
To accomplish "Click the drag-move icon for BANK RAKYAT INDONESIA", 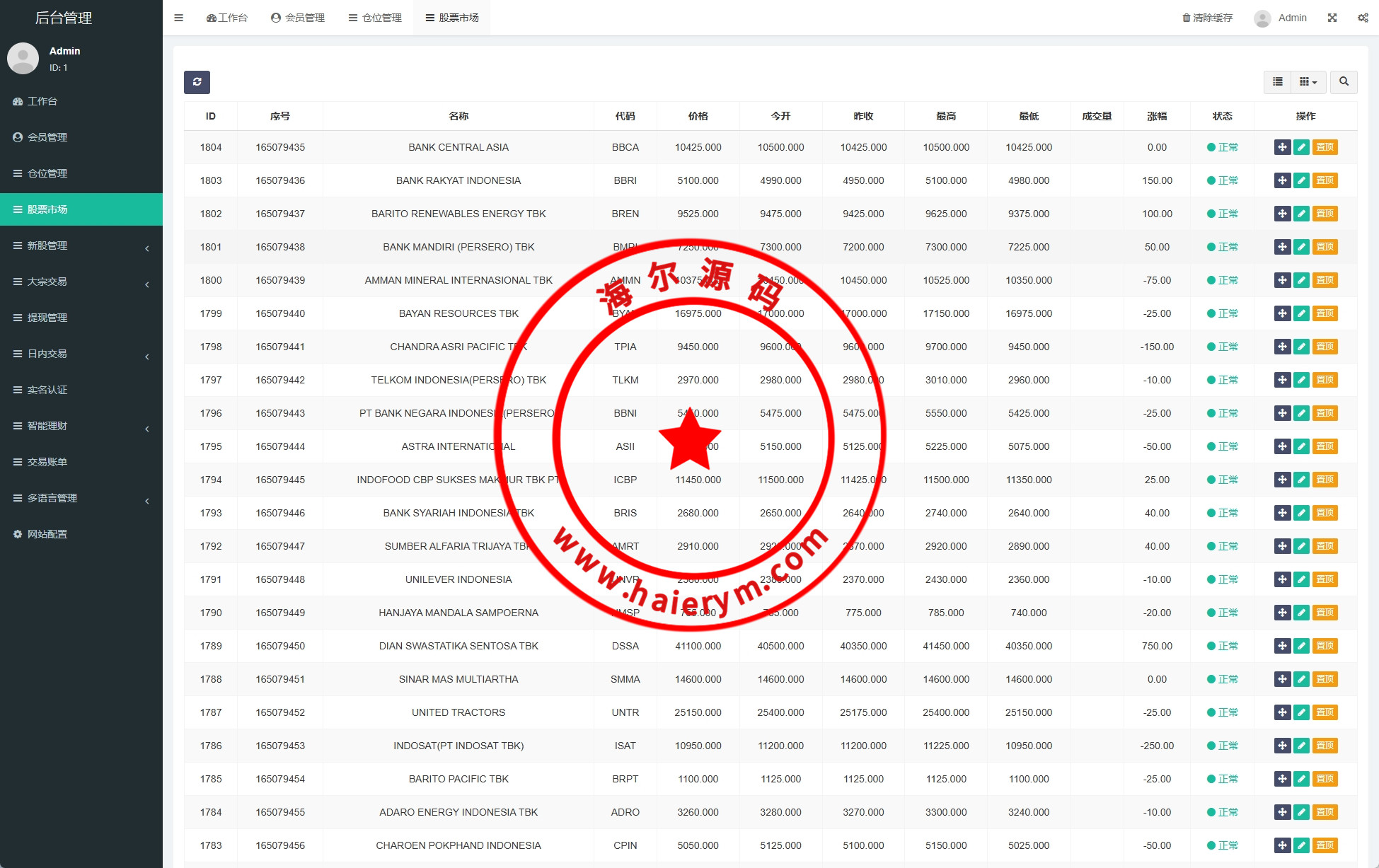I will tap(1282, 180).
